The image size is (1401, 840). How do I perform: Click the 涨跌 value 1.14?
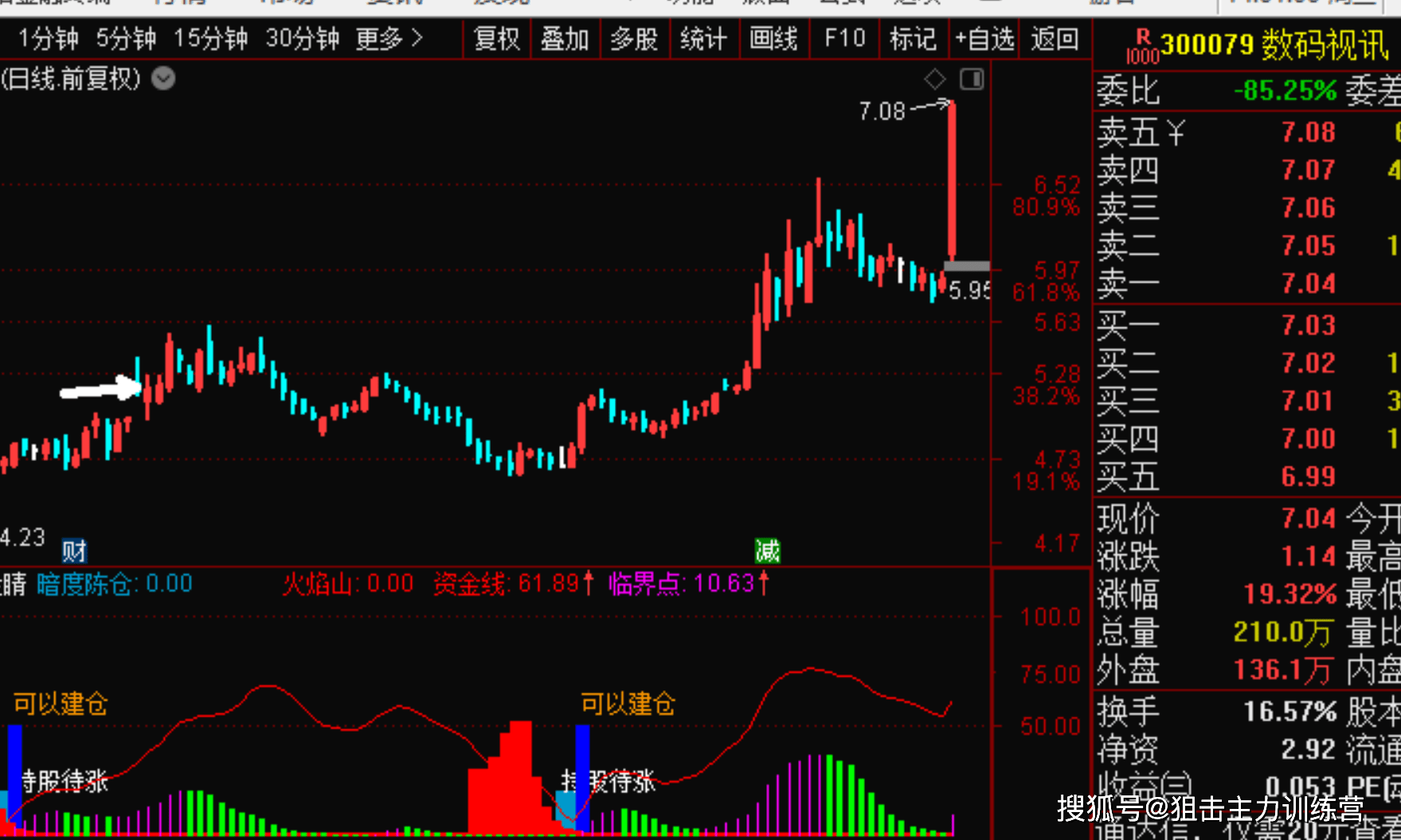(x=1308, y=557)
